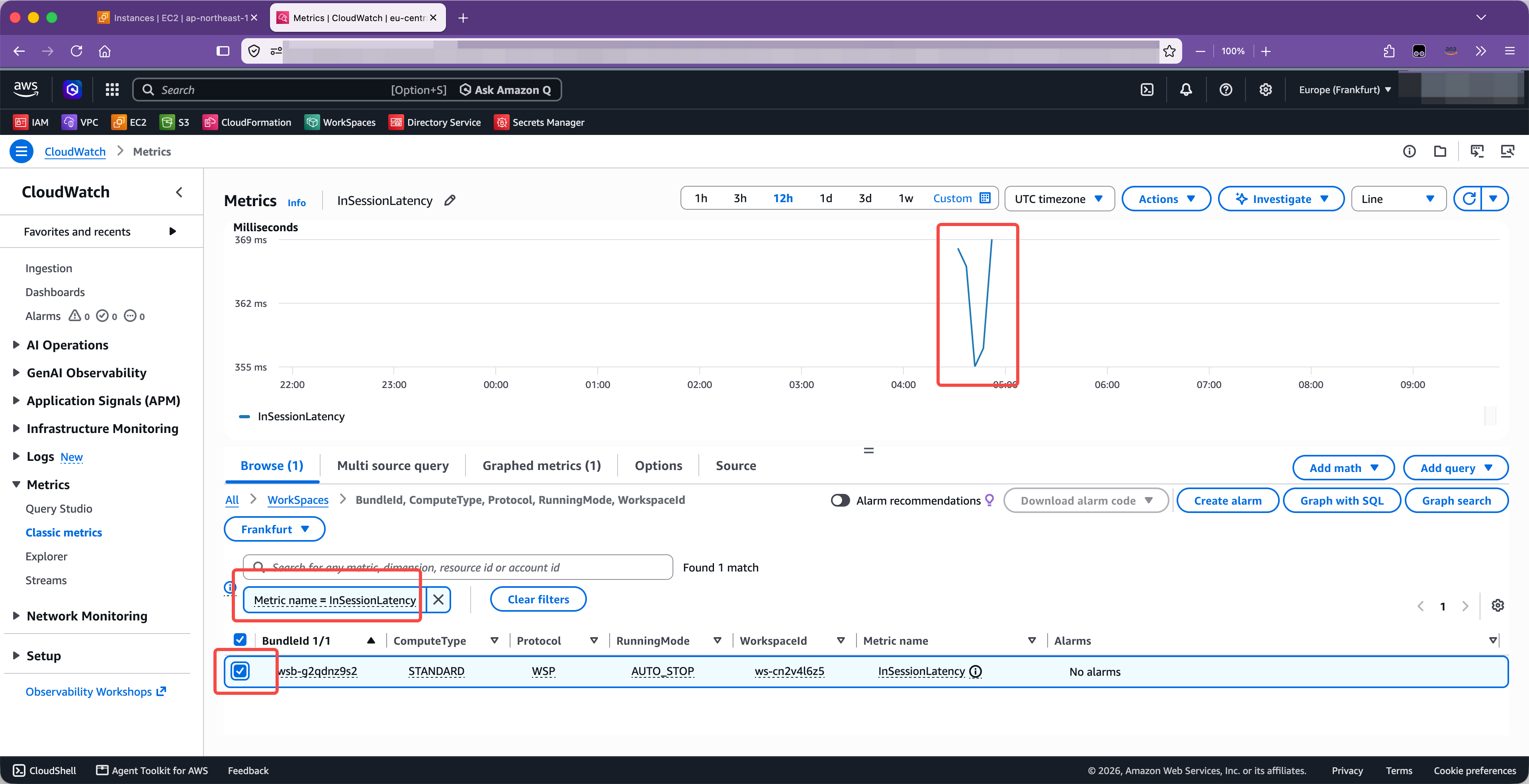Viewport: 1529px width, 784px height.
Task: Collapse the CloudWatch side navigation
Action: point(179,192)
